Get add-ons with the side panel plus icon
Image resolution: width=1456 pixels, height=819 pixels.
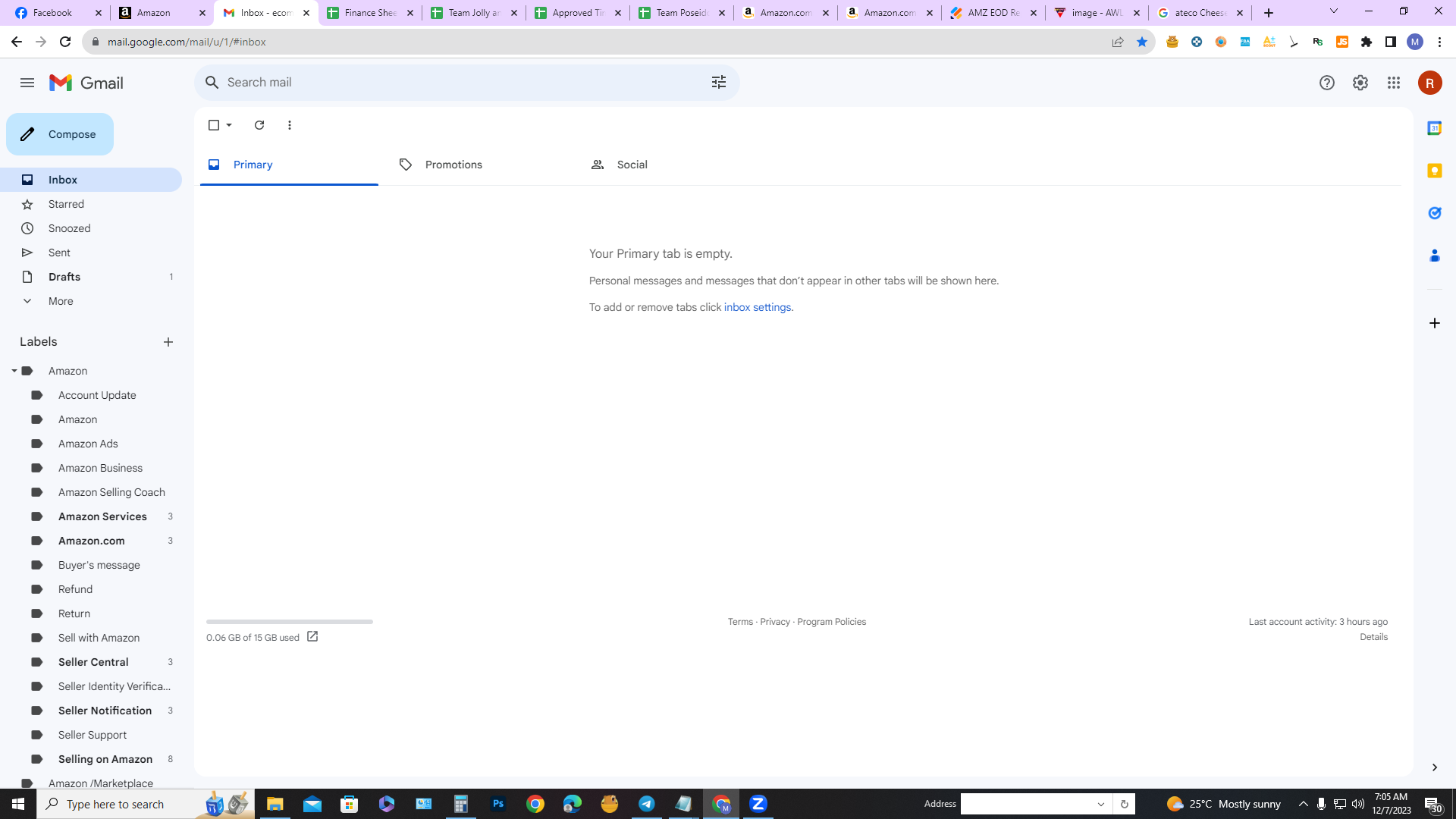pos(1434,323)
